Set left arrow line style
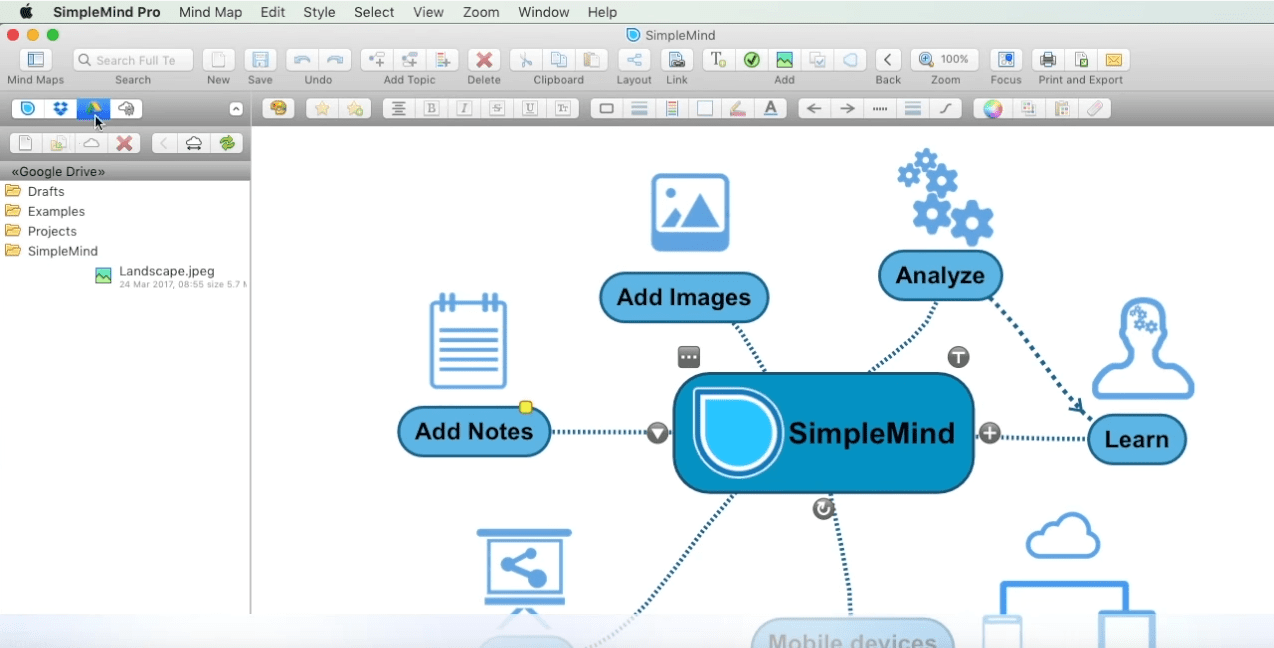1274x648 pixels. pyautogui.click(x=815, y=109)
